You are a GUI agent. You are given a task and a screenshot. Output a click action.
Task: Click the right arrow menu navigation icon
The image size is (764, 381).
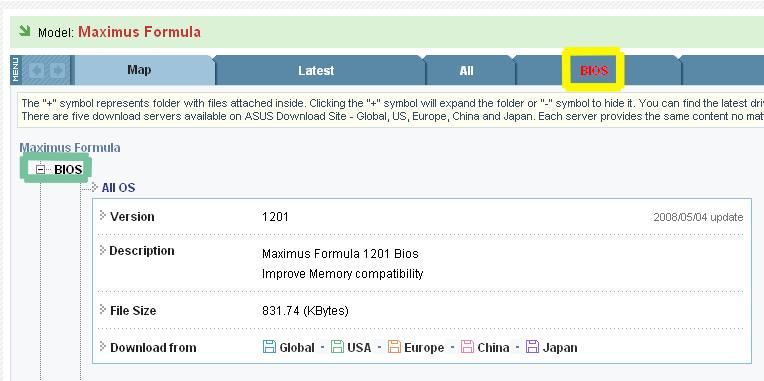click(x=57, y=71)
